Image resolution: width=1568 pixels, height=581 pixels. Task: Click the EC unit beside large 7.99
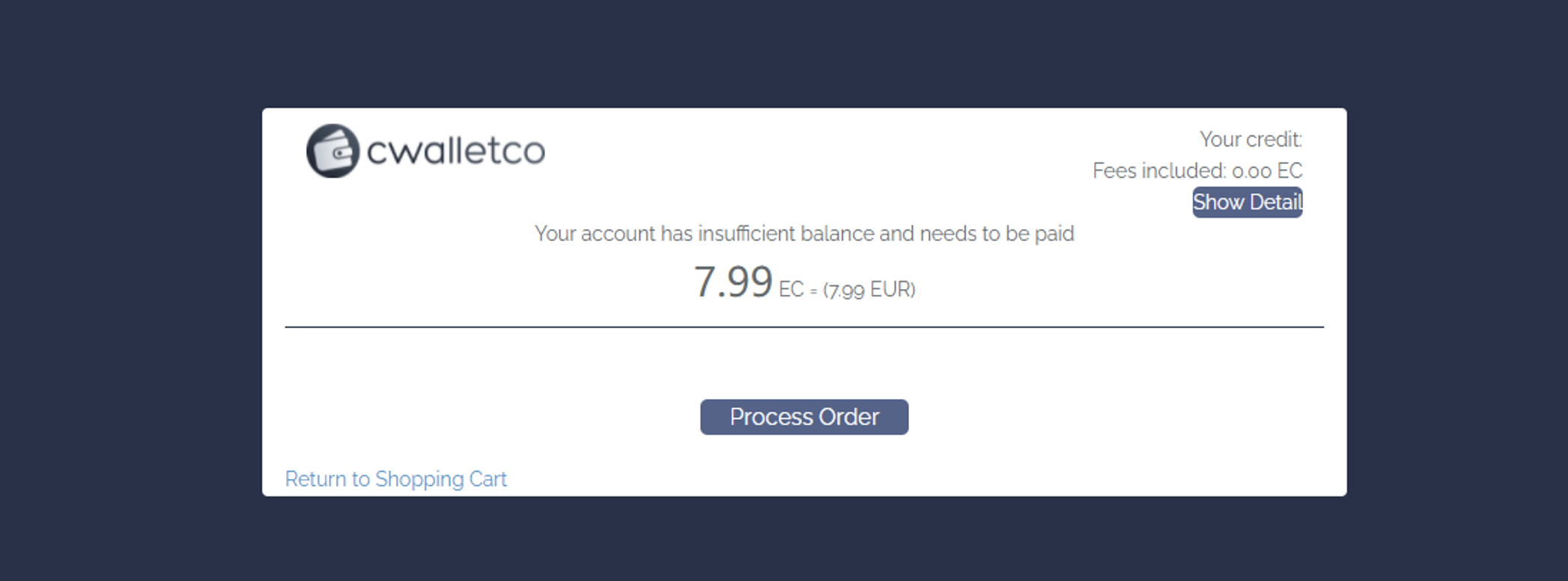[x=791, y=290]
